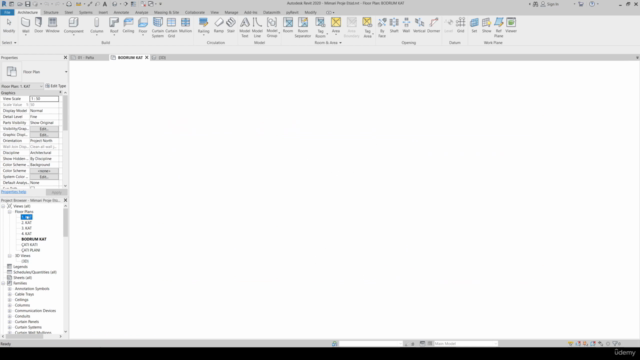Viewport: 640px width, 360px height.
Task: Open the Properties help link
Action: tap(13, 192)
